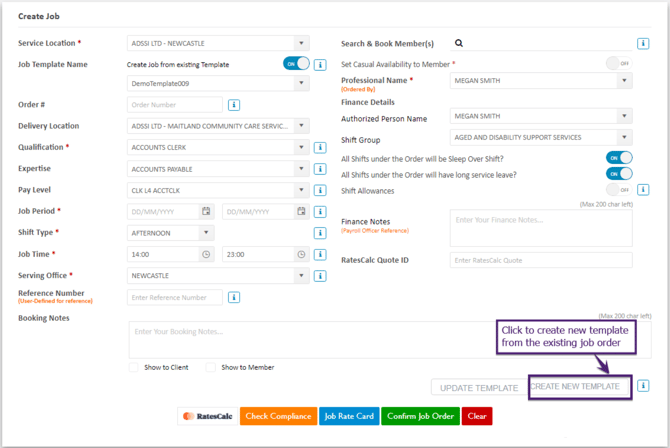Viewport: 670px width, 448px height.
Task: Click the Create New Template button
Action: (580, 386)
